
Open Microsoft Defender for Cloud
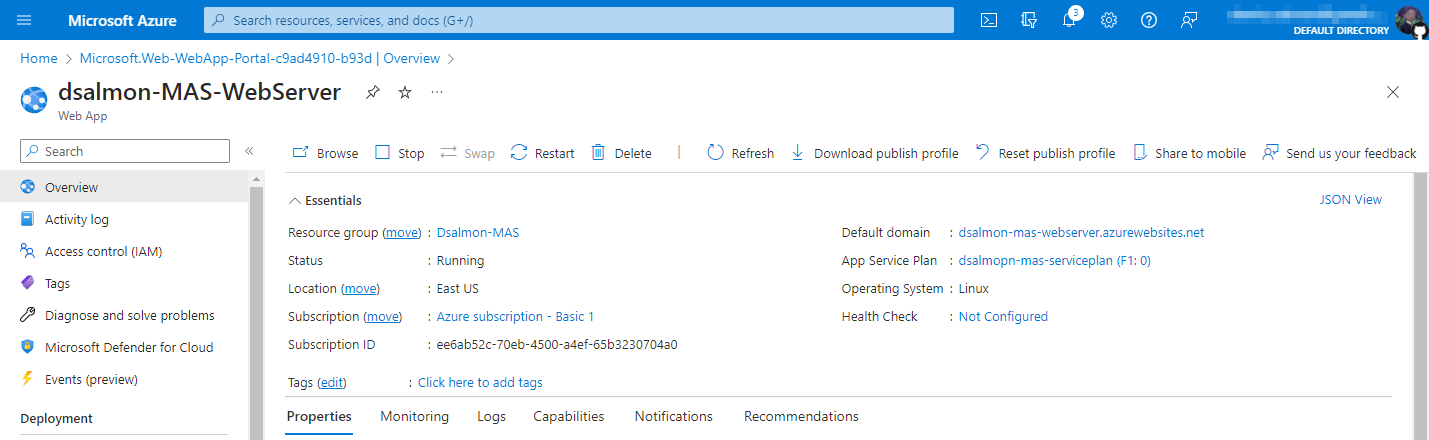point(125,347)
